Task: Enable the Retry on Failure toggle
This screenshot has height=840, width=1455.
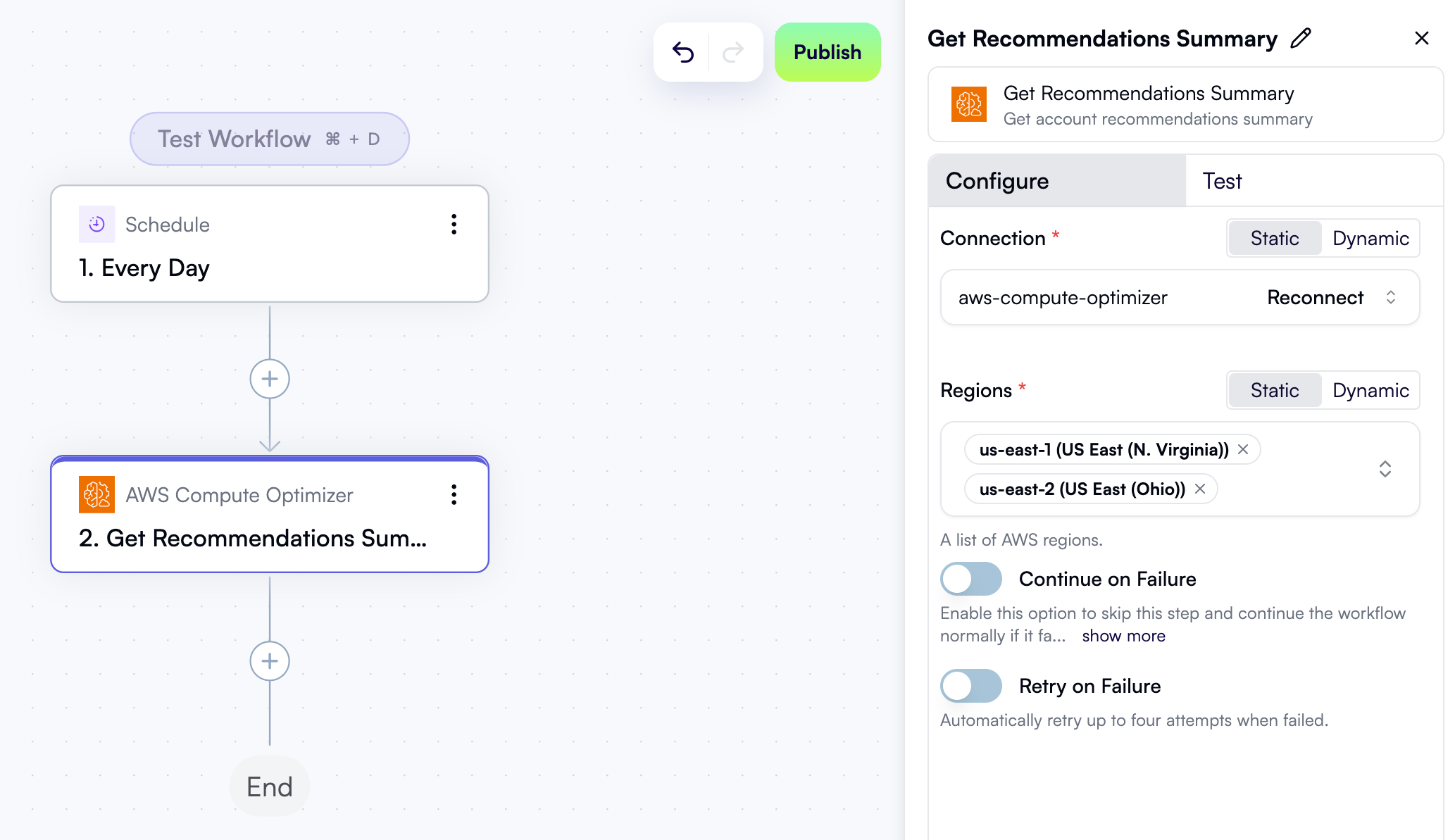Action: (970, 686)
